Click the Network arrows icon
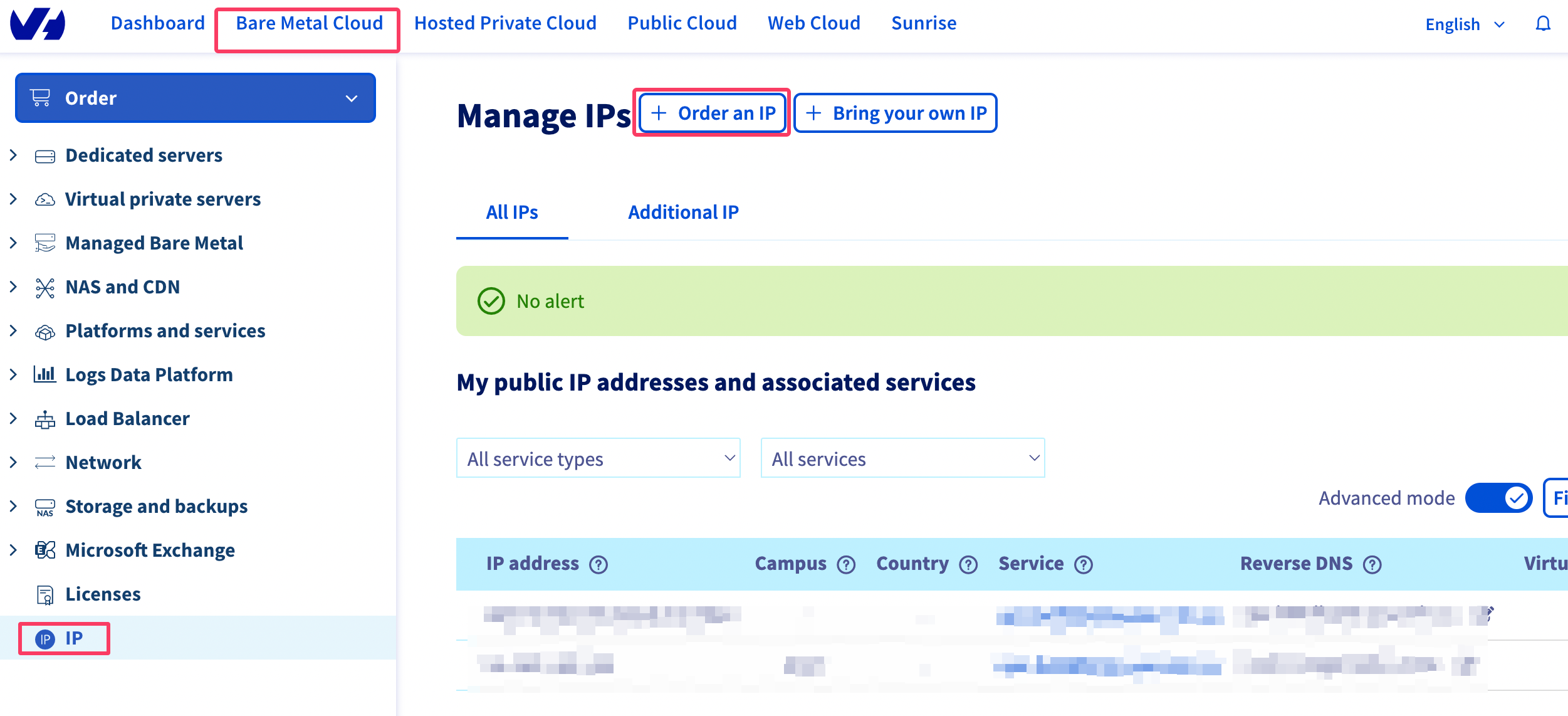Image resolution: width=1568 pixels, height=716 pixels. point(45,463)
